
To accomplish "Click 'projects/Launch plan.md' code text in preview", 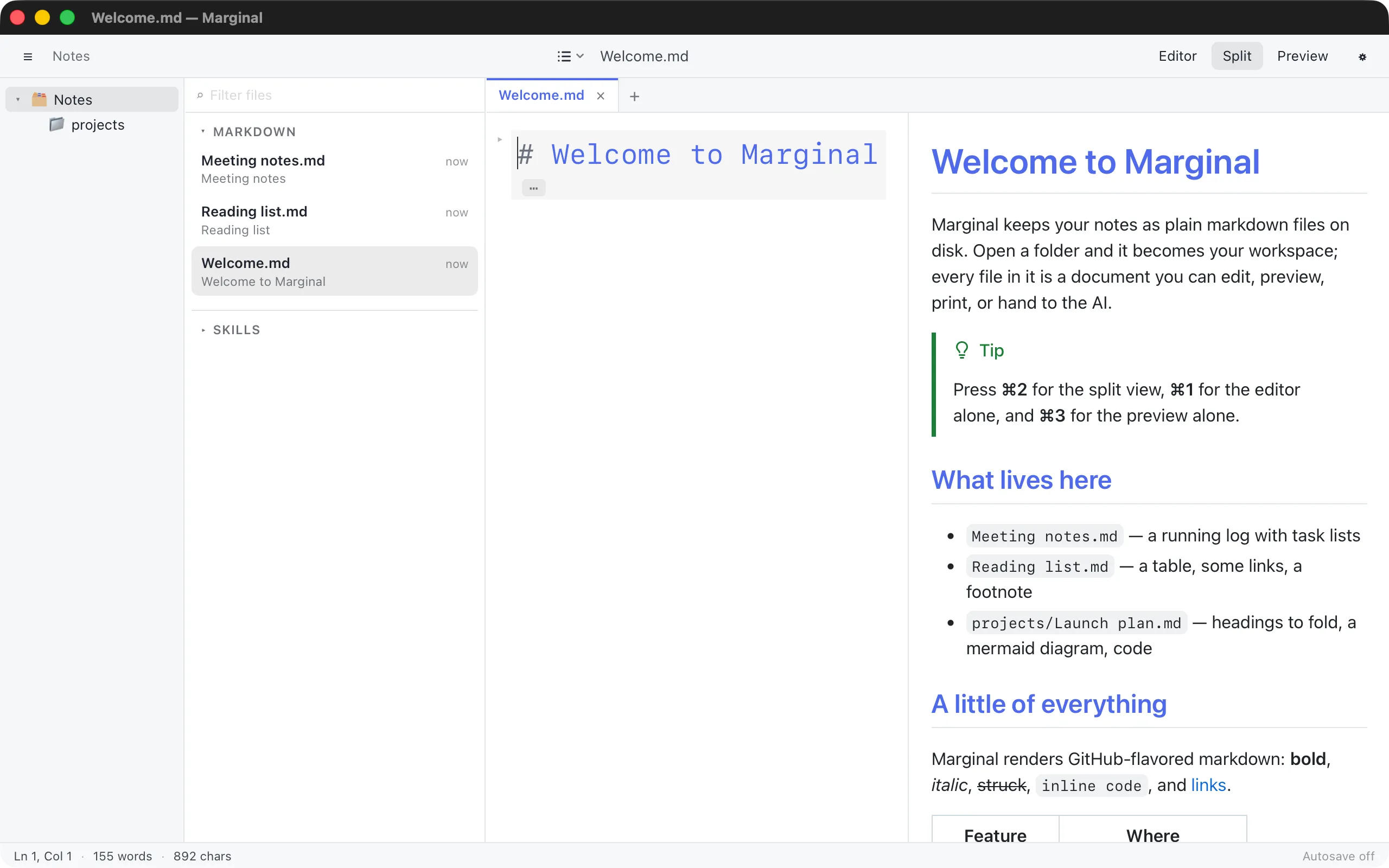I will (x=1076, y=623).
